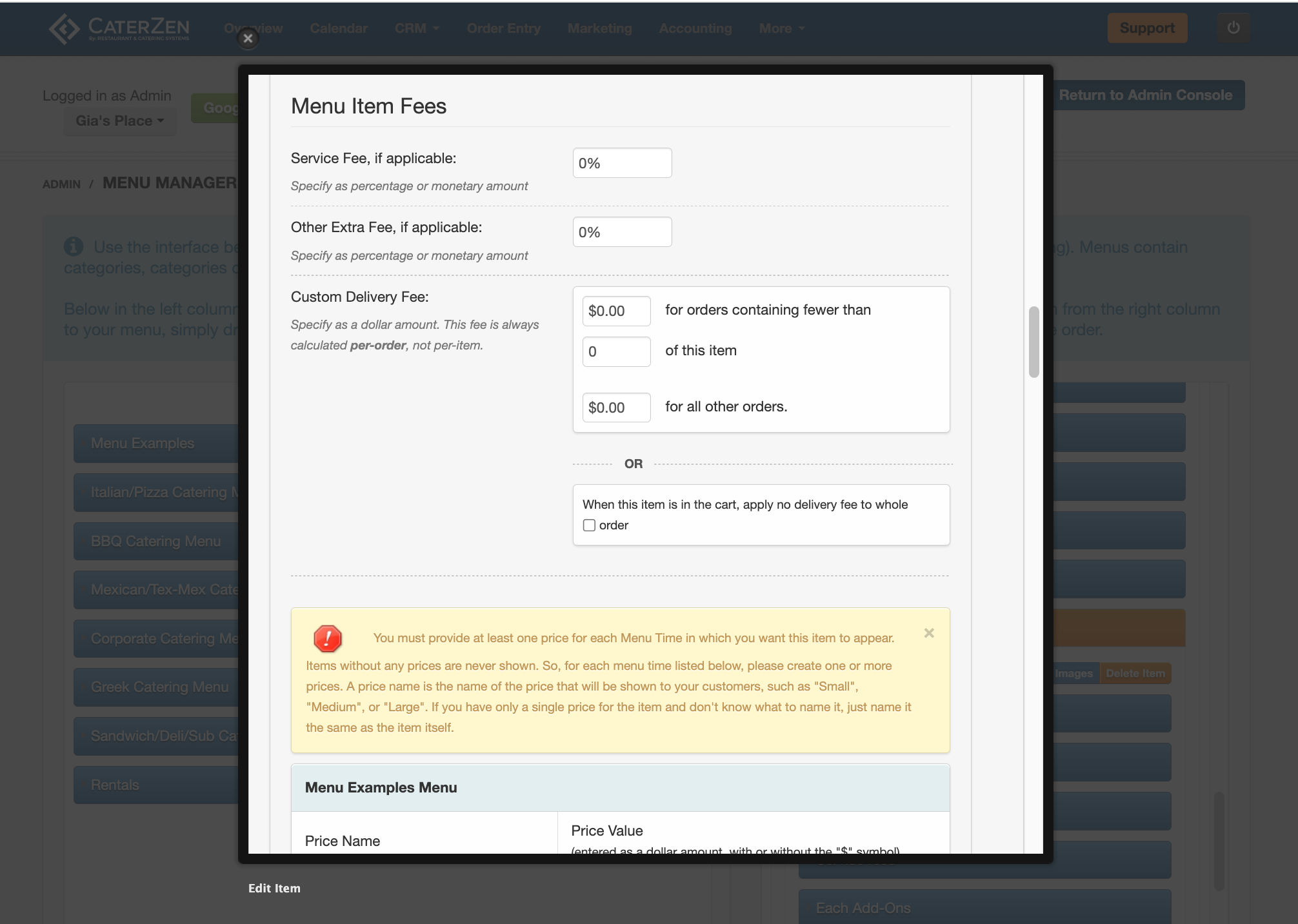1298x924 pixels.
Task: Check the no delivery fee checkbox
Action: 589,526
